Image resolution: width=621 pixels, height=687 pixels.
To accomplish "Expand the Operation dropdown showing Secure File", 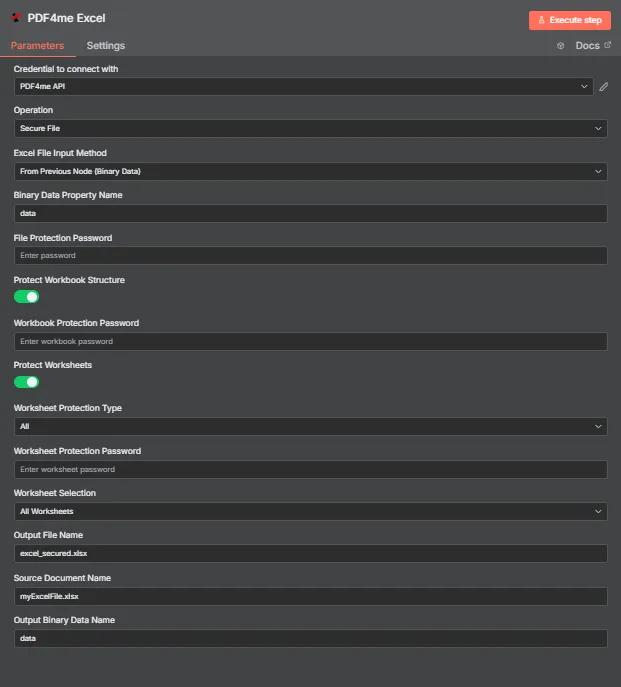I will pos(311,128).
